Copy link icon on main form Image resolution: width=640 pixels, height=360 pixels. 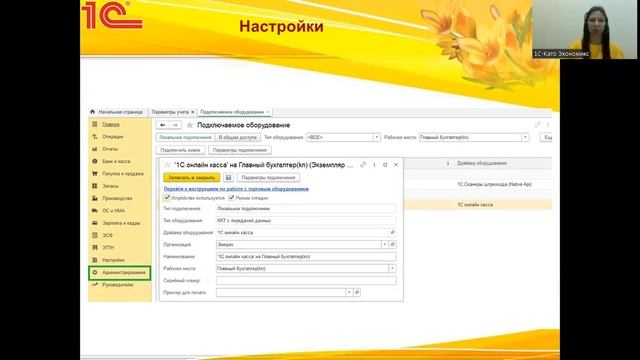(537, 125)
